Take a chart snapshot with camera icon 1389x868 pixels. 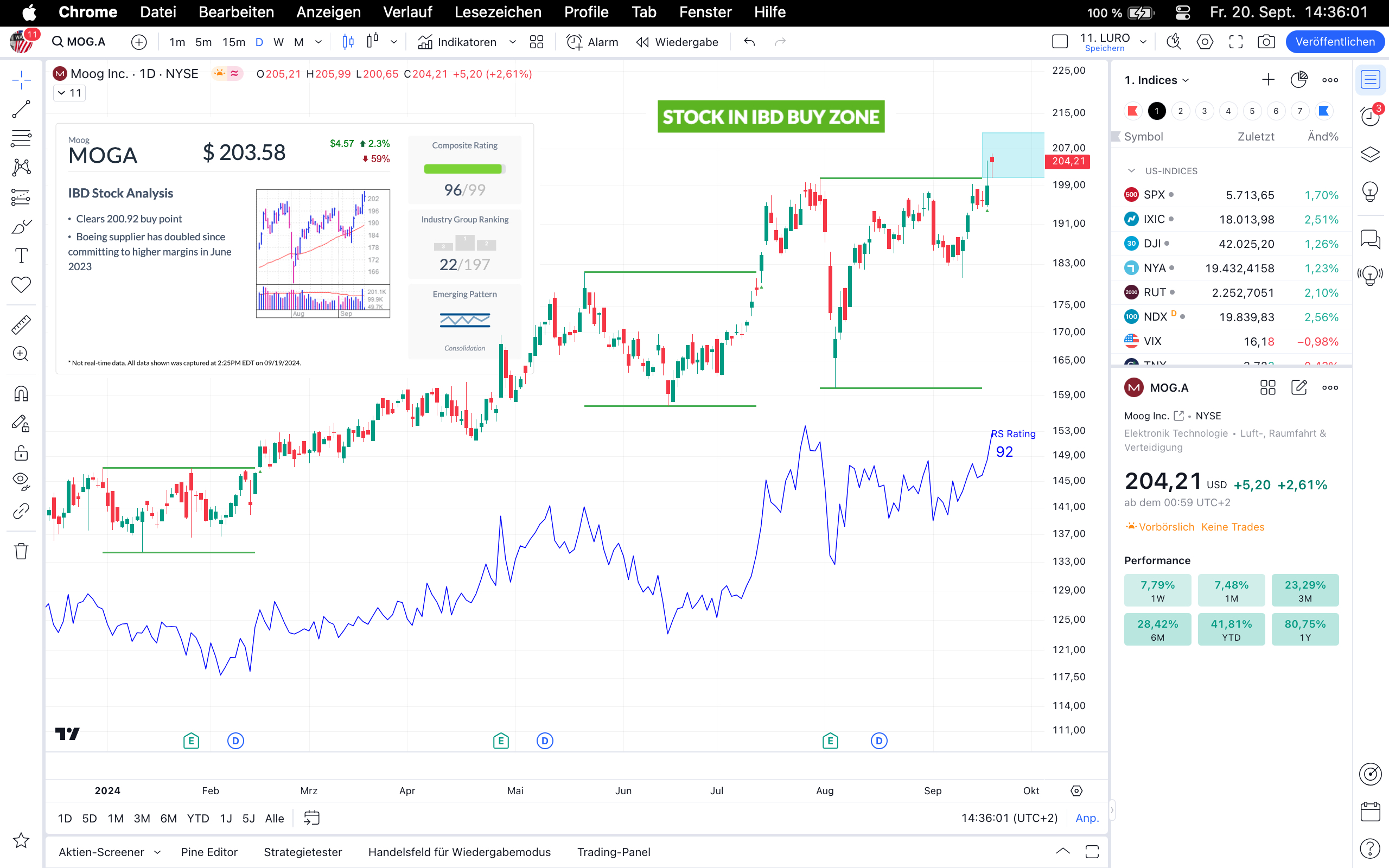point(1266,42)
